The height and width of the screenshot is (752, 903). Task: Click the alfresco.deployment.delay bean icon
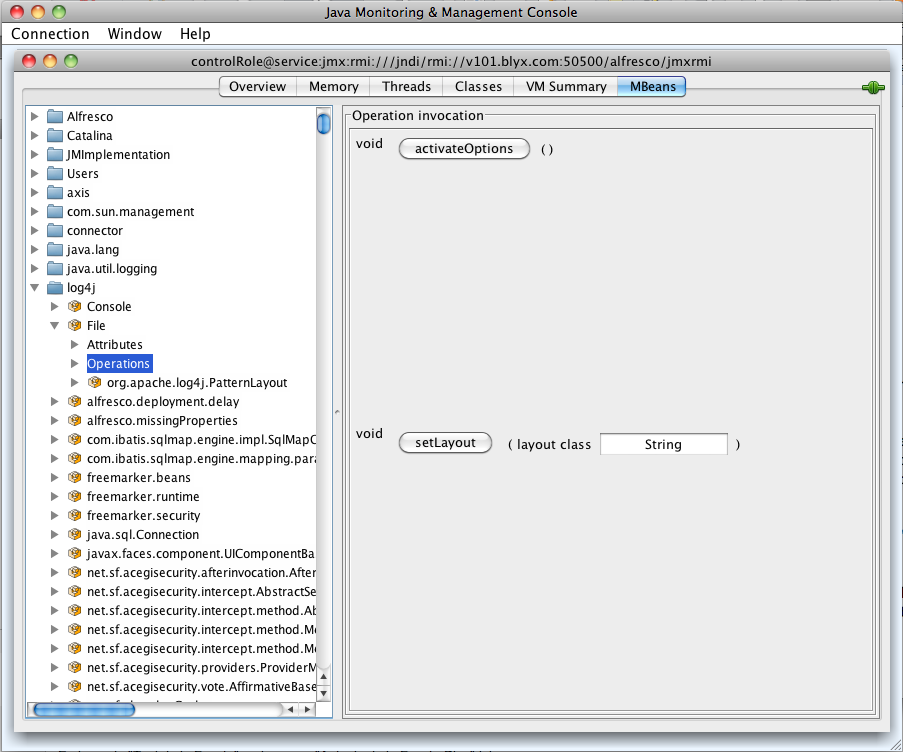74,401
